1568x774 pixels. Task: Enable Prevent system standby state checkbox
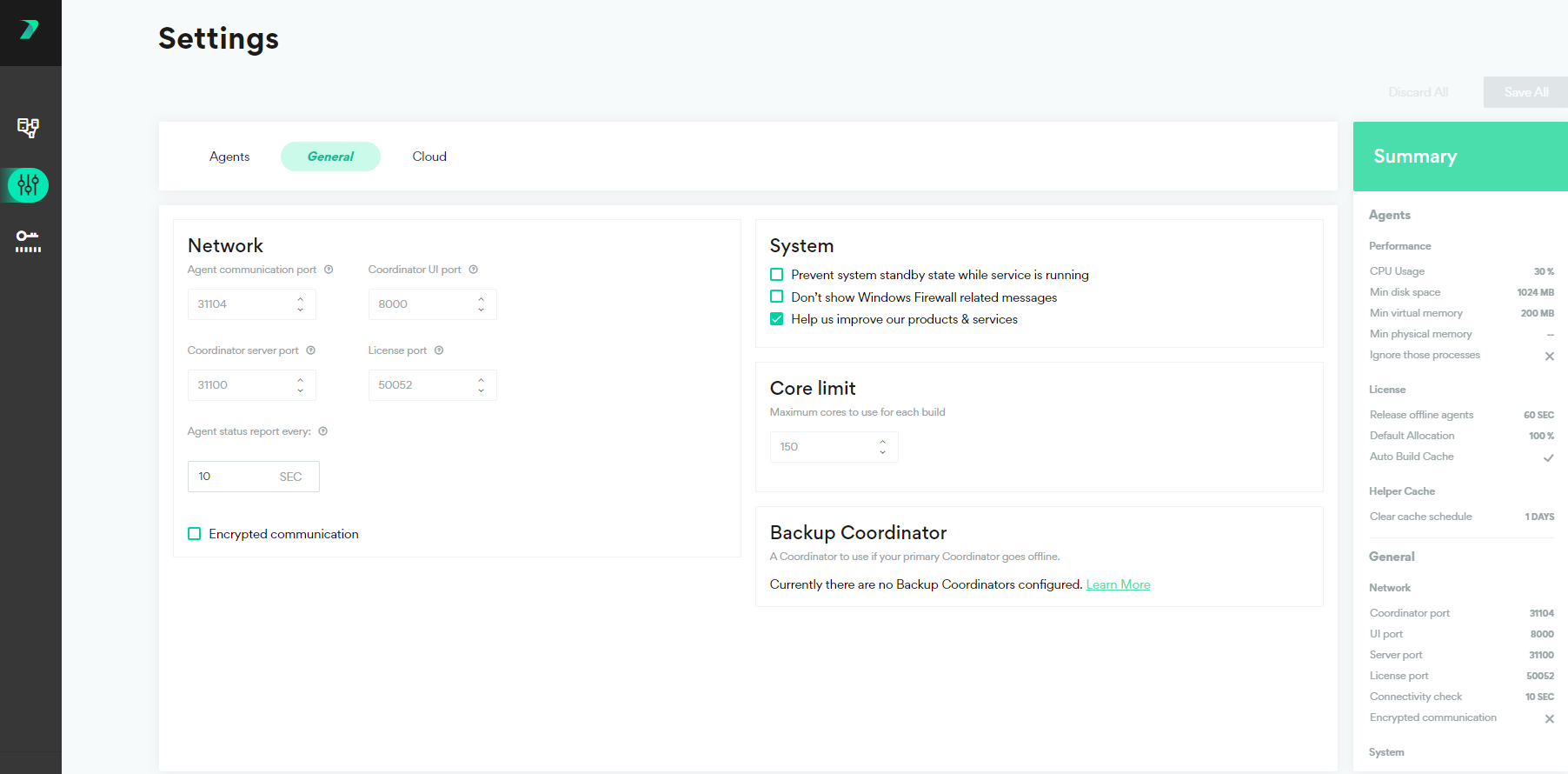[x=777, y=275]
